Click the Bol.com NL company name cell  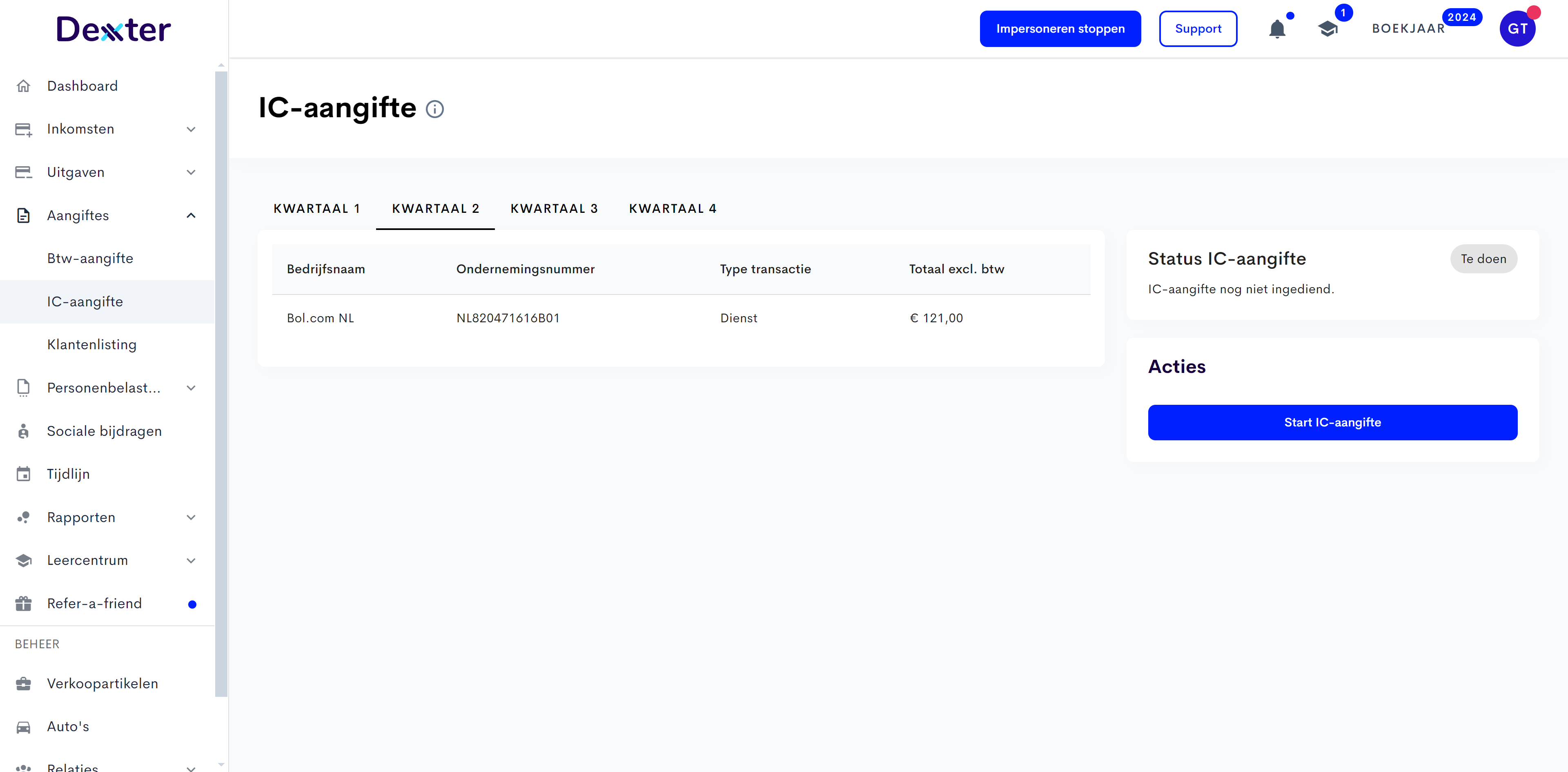pyautogui.click(x=320, y=319)
